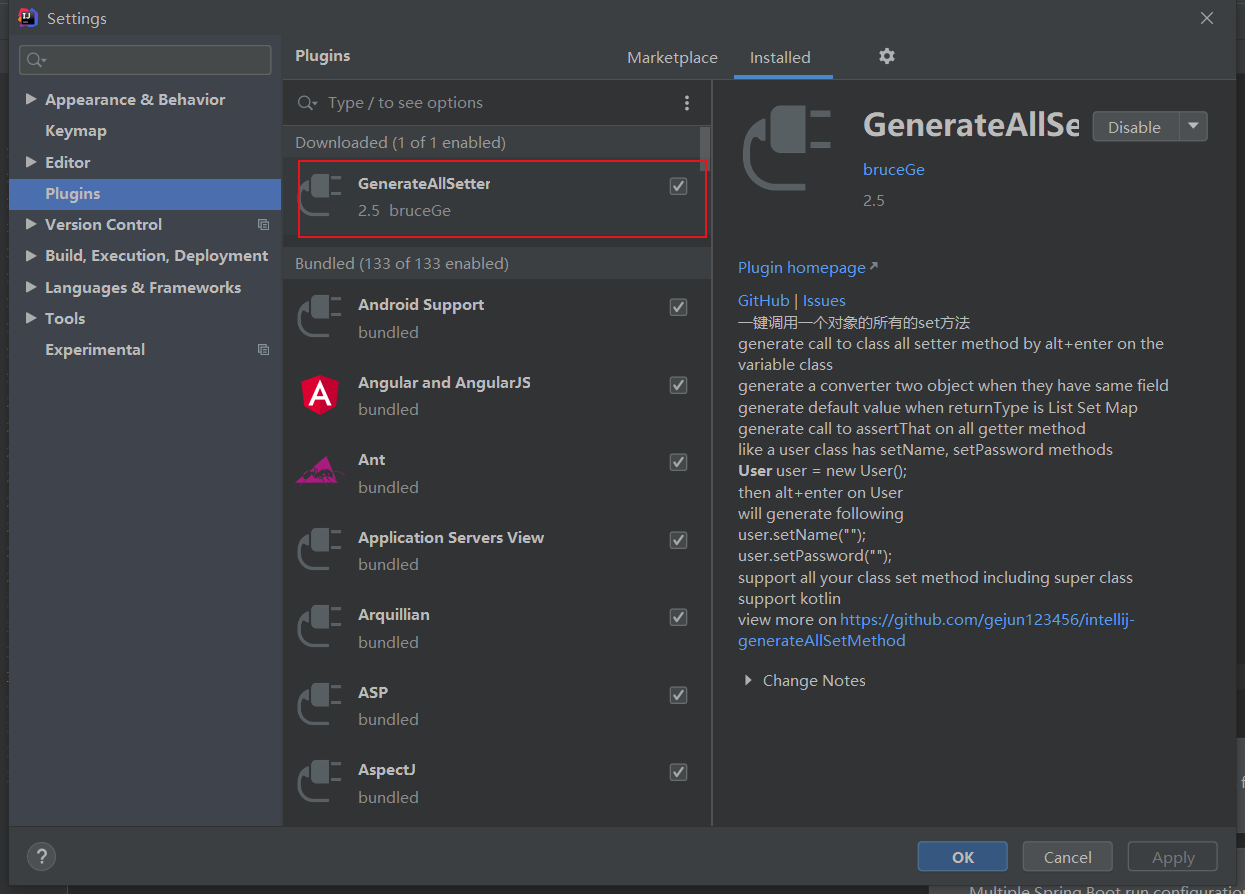
Task: Click the 'Downloaded (1 of 1 enabled)' header
Action: pyautogui.click(x=400, y=143)
